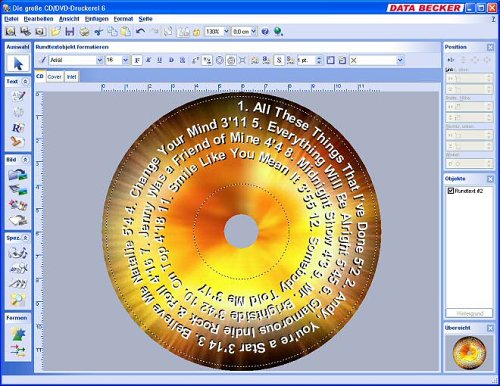
Task: Click the scanner image import icon
Action: point(18,190)
